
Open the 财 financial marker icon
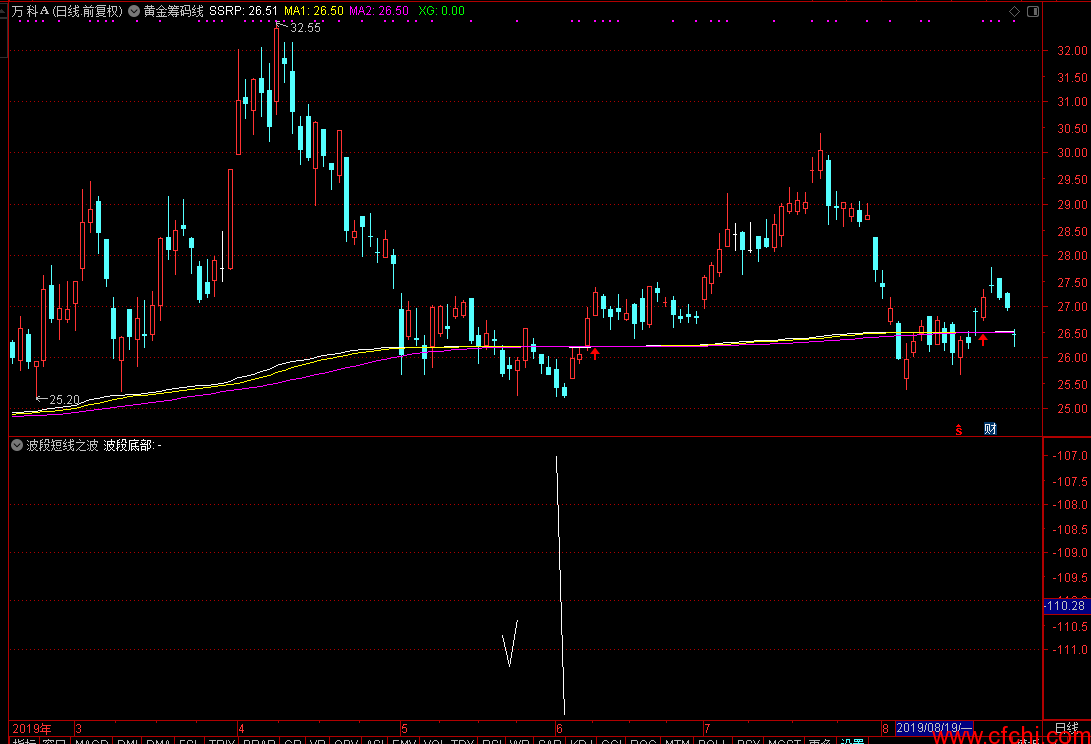pos(990,429)
